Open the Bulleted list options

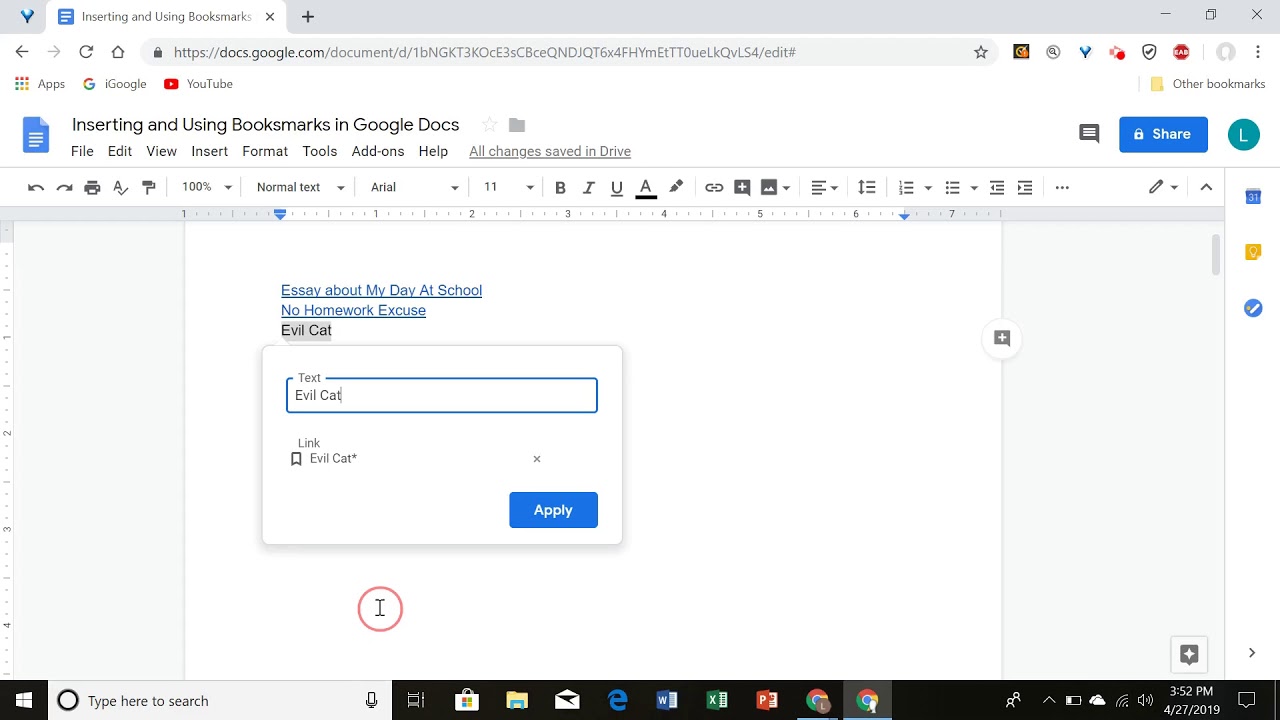[974, 187]
